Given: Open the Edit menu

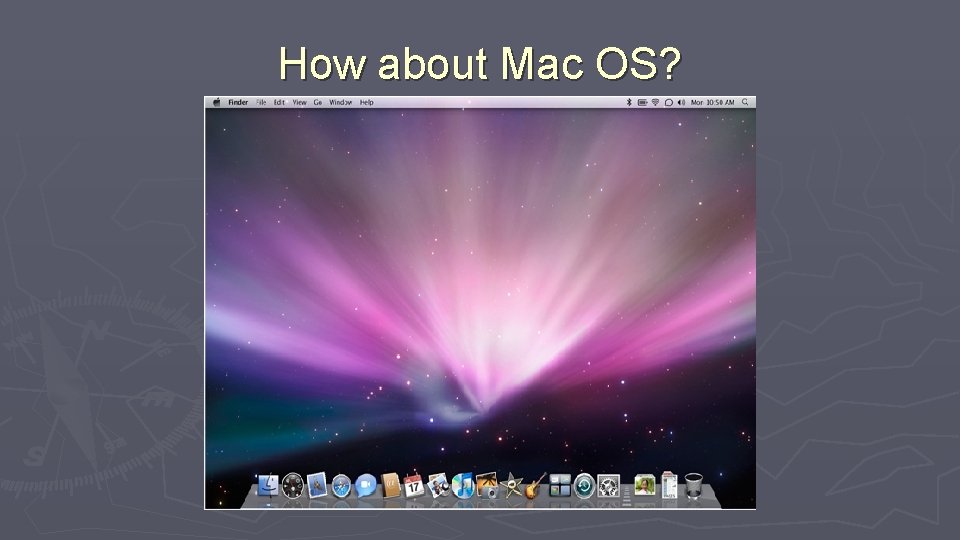Looking at the screenshot, I should [280, 102].
